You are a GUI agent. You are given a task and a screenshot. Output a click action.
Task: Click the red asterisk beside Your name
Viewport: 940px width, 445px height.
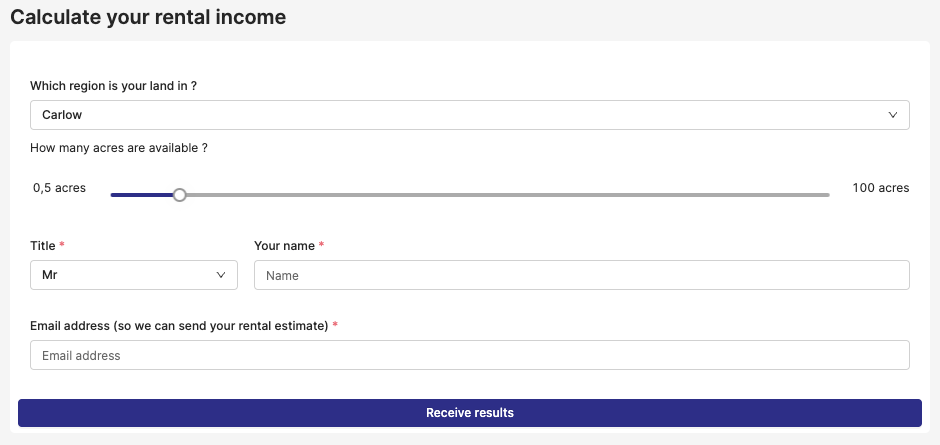pyautogui.click(x=322, y=245)
